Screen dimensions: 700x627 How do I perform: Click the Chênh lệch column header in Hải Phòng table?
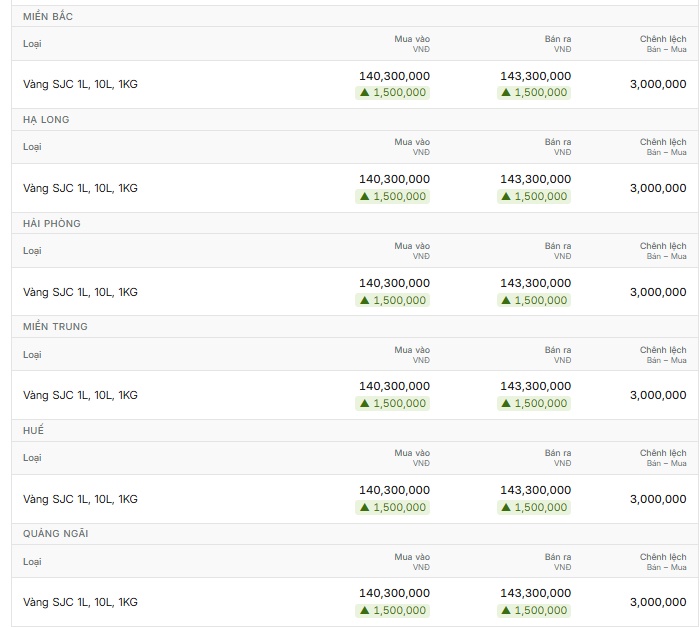(x=663, y=251)
